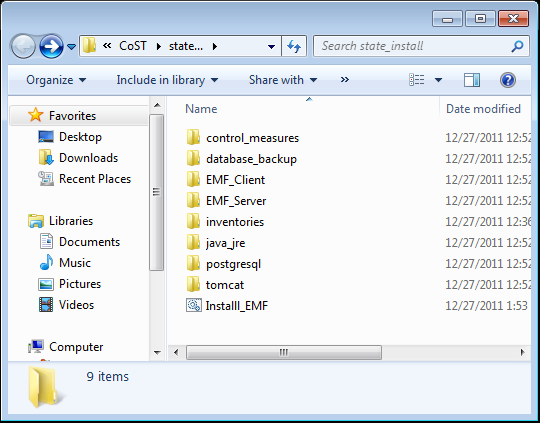Open the recent pages dropdown arrow

71,47
